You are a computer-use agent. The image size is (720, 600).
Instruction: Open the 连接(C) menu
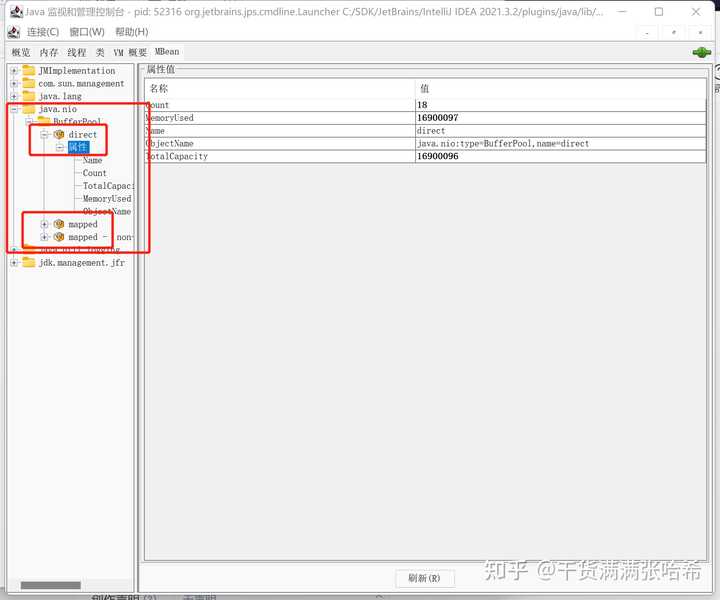[43, 32]
